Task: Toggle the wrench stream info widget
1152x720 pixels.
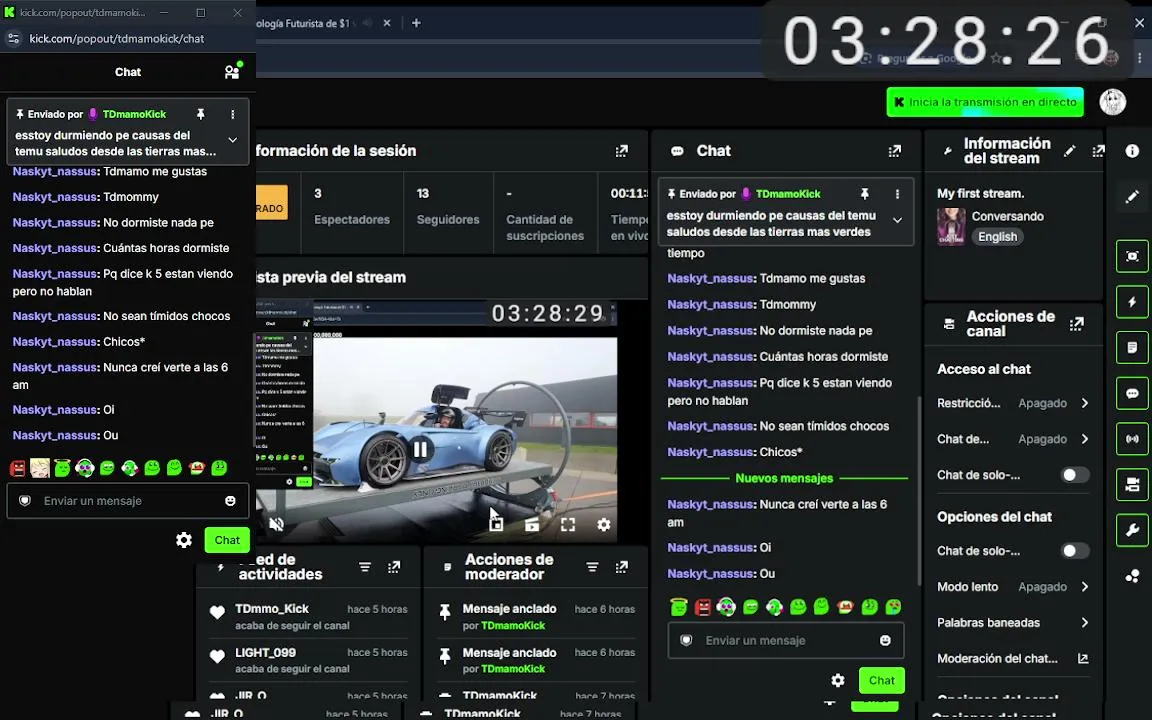Action: tap(1132, 530)
